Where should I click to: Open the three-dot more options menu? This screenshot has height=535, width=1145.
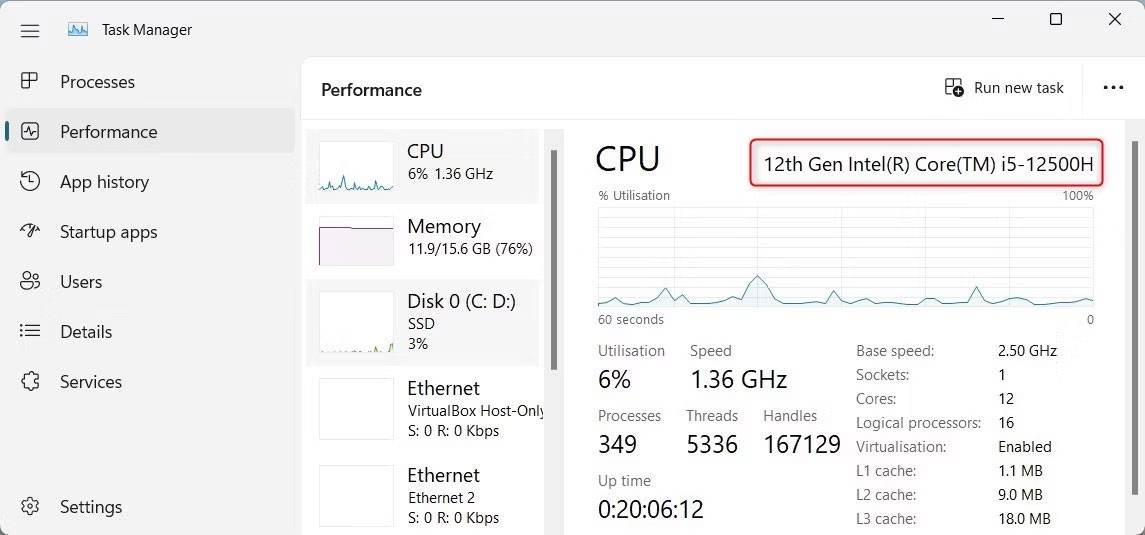click(1113, 88)
